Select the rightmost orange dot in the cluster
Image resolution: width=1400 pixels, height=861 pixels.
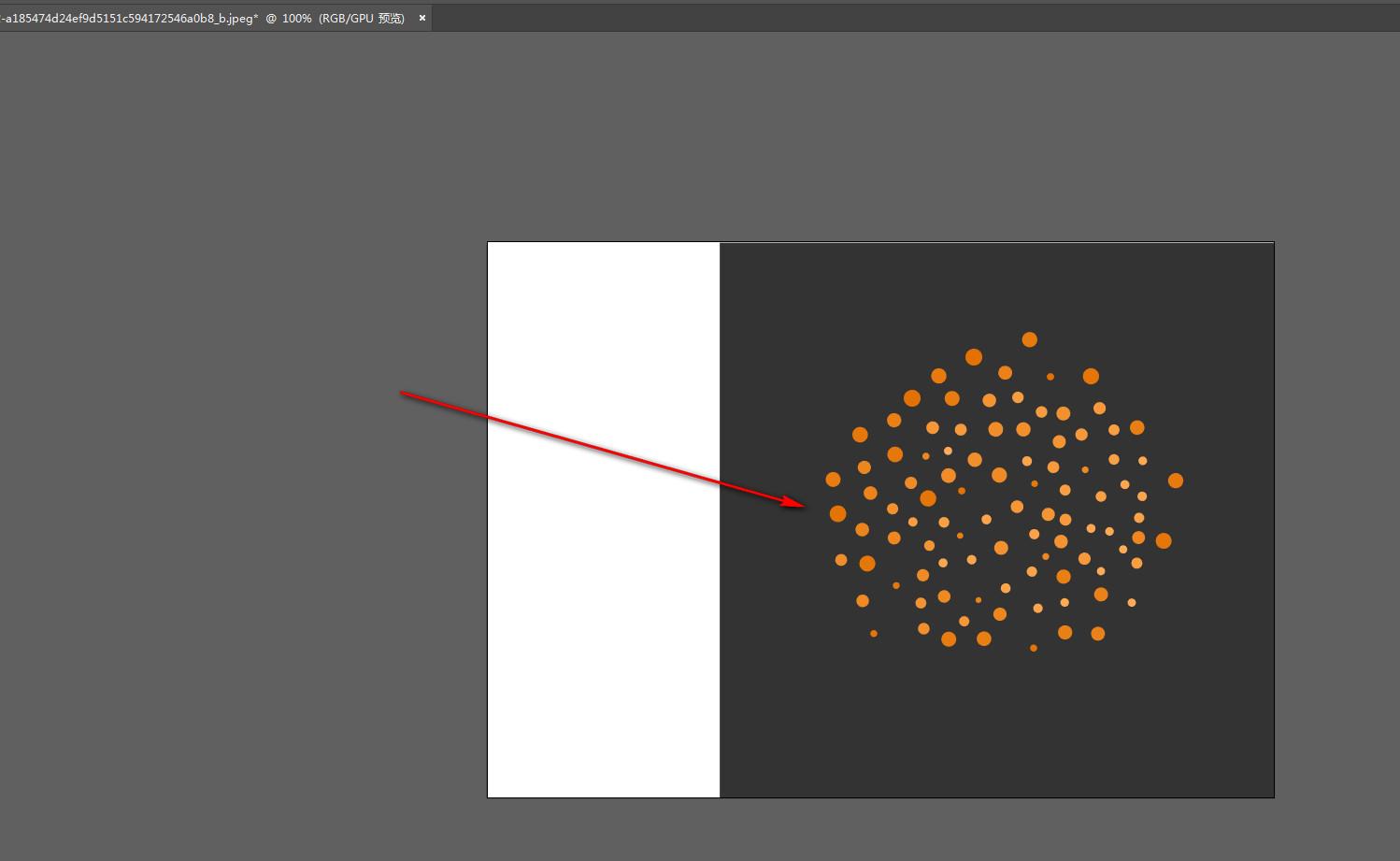pos(1176,481)
